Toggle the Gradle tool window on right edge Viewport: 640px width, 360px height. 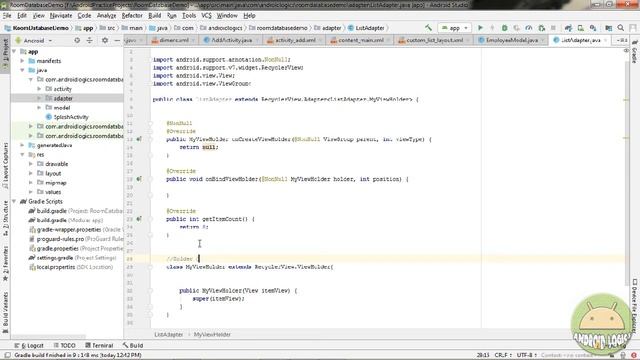(x=635, y=52)
